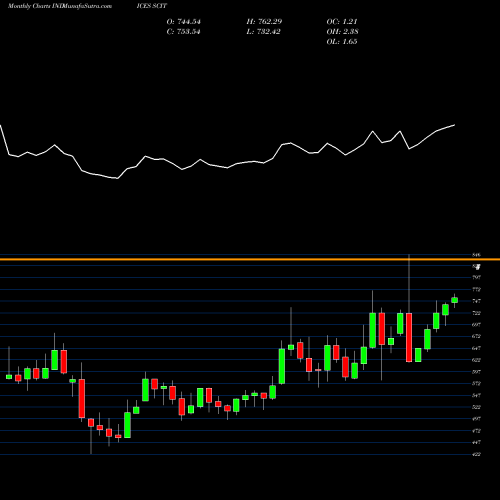
Task: Click the 497 price axis label
Action: [476, 419]
